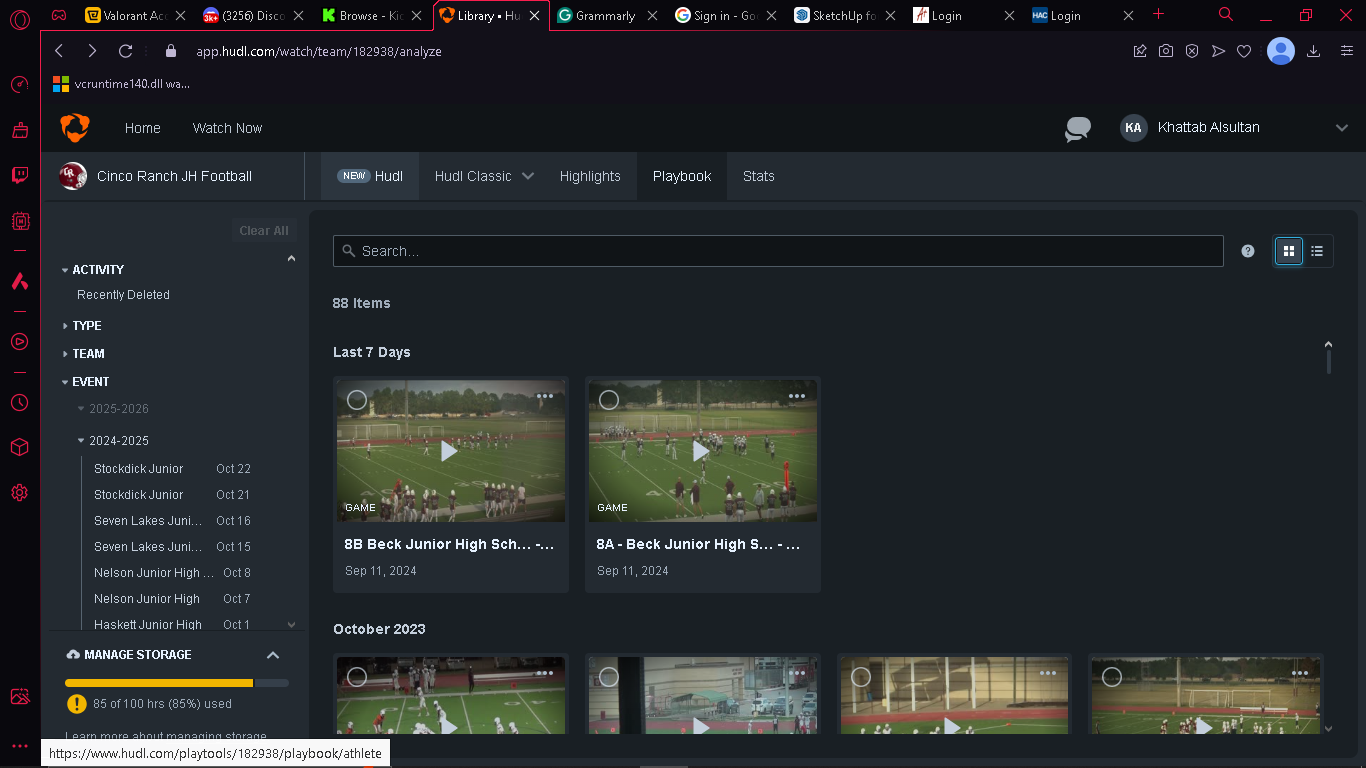Viewport: 1366px width, 768px height.
Task: Switch to grid view
Action: (1289, 251)
